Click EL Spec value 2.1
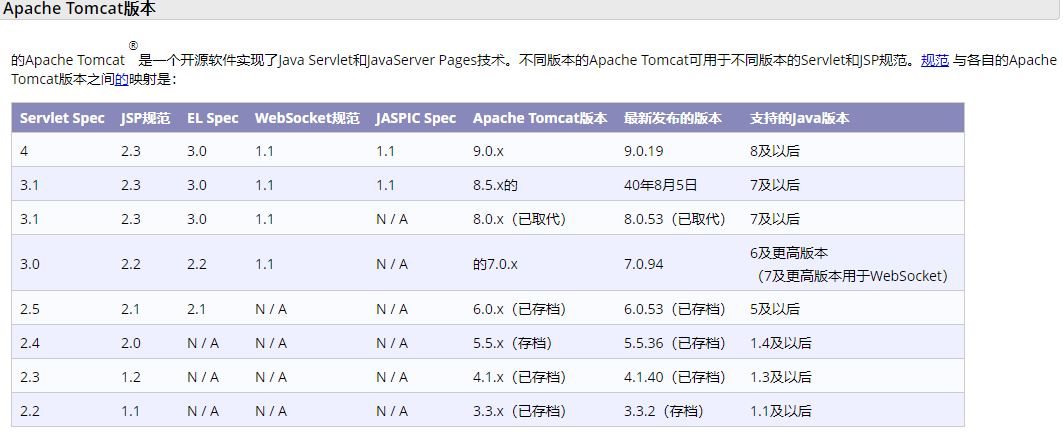Screen dimensions: 1063x440 coord(197,309)
